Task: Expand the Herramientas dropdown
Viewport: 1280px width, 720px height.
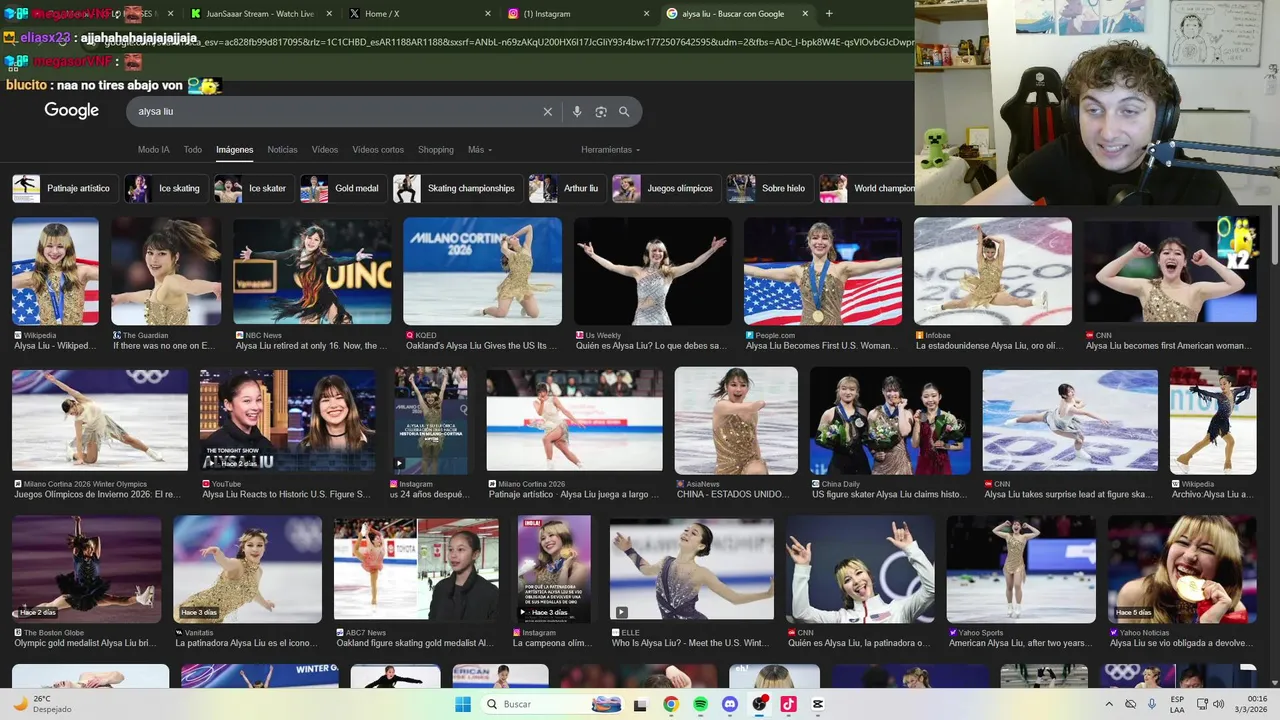Action: pos(610,150)
